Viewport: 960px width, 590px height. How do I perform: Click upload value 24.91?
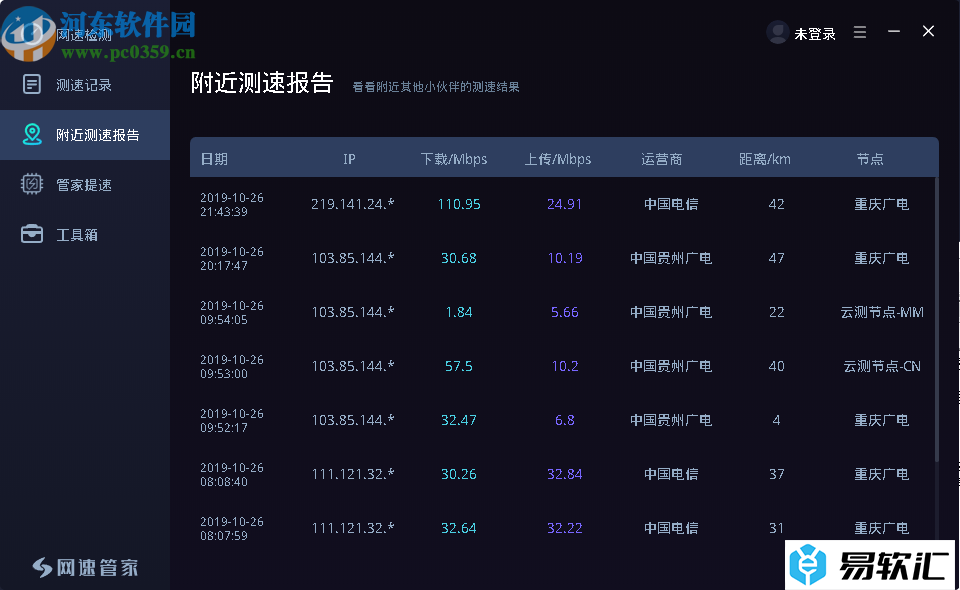pos(564,204)
